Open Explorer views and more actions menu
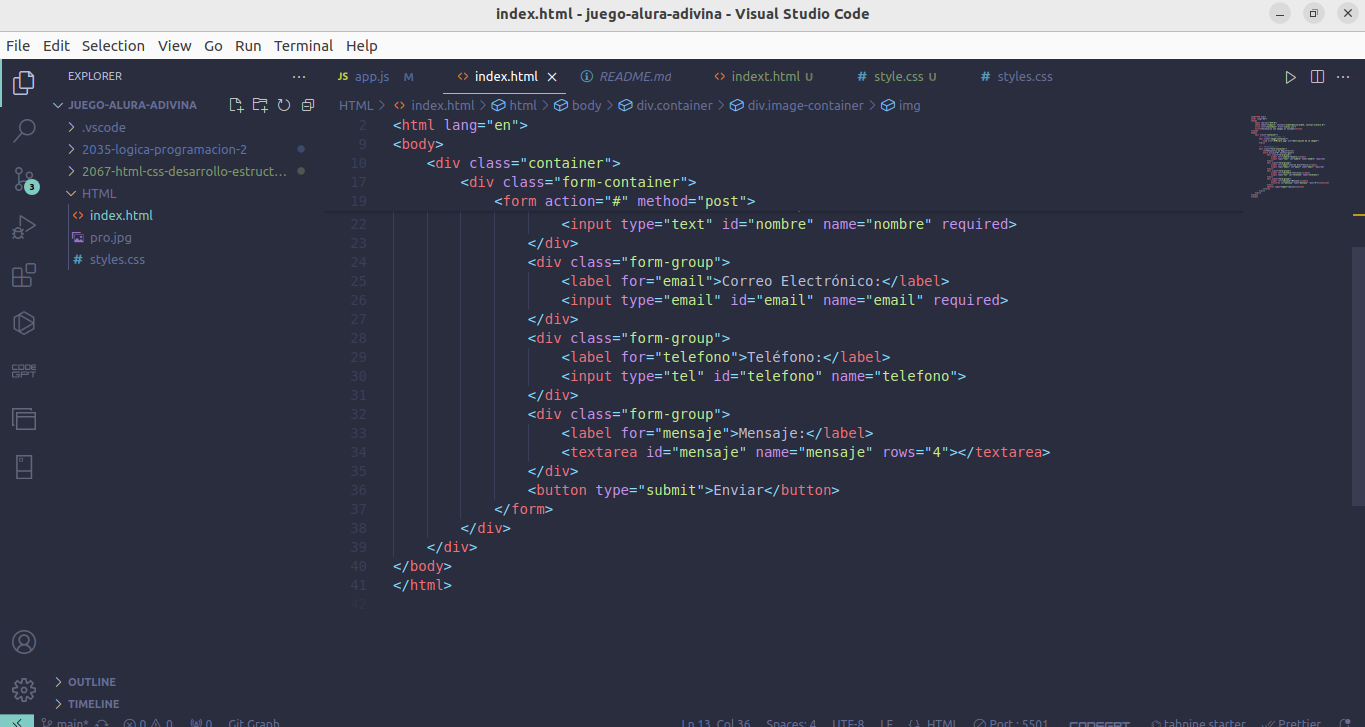Viewport: 1365px width, 727px height. pos(299,76)
